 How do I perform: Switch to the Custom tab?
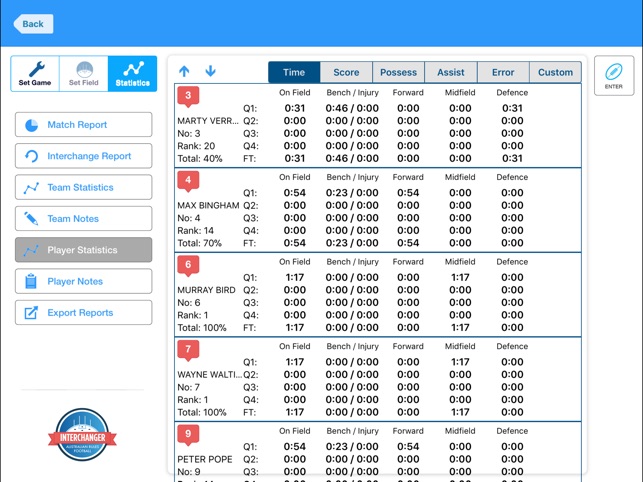[x=556, y=73]
